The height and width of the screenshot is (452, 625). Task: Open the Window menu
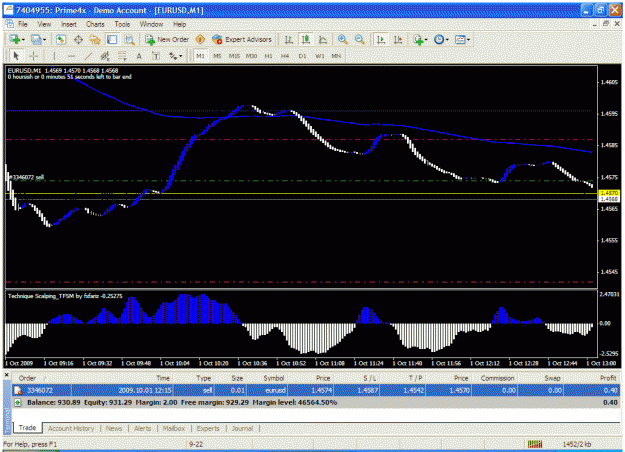(151, 24)
